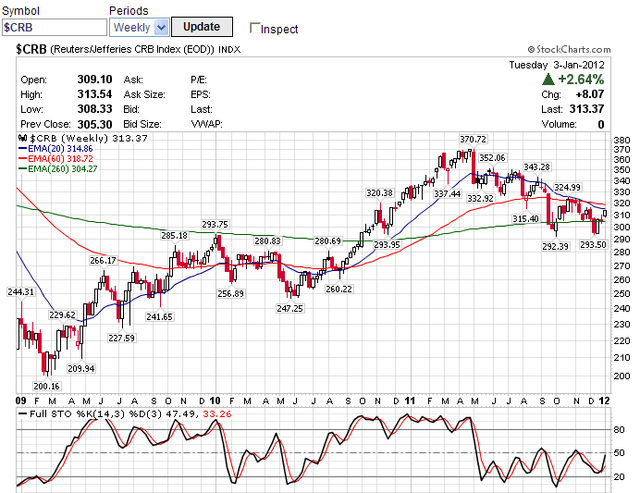Image resolution: width=640 pixels, height=493 pixels.
Task: Click the 200.16 low price label
Action: [47, 386]
